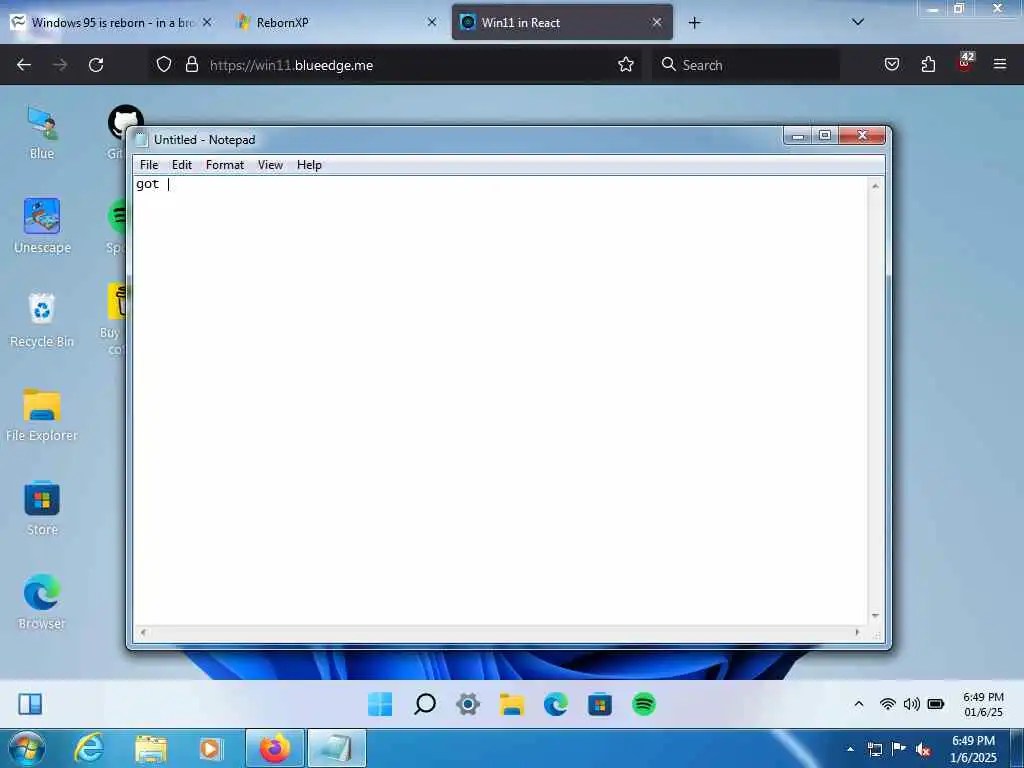This screenshot has width=1024, height=768.
Task: Open the Notepad Format menu
Action: [x=225, y=165]
